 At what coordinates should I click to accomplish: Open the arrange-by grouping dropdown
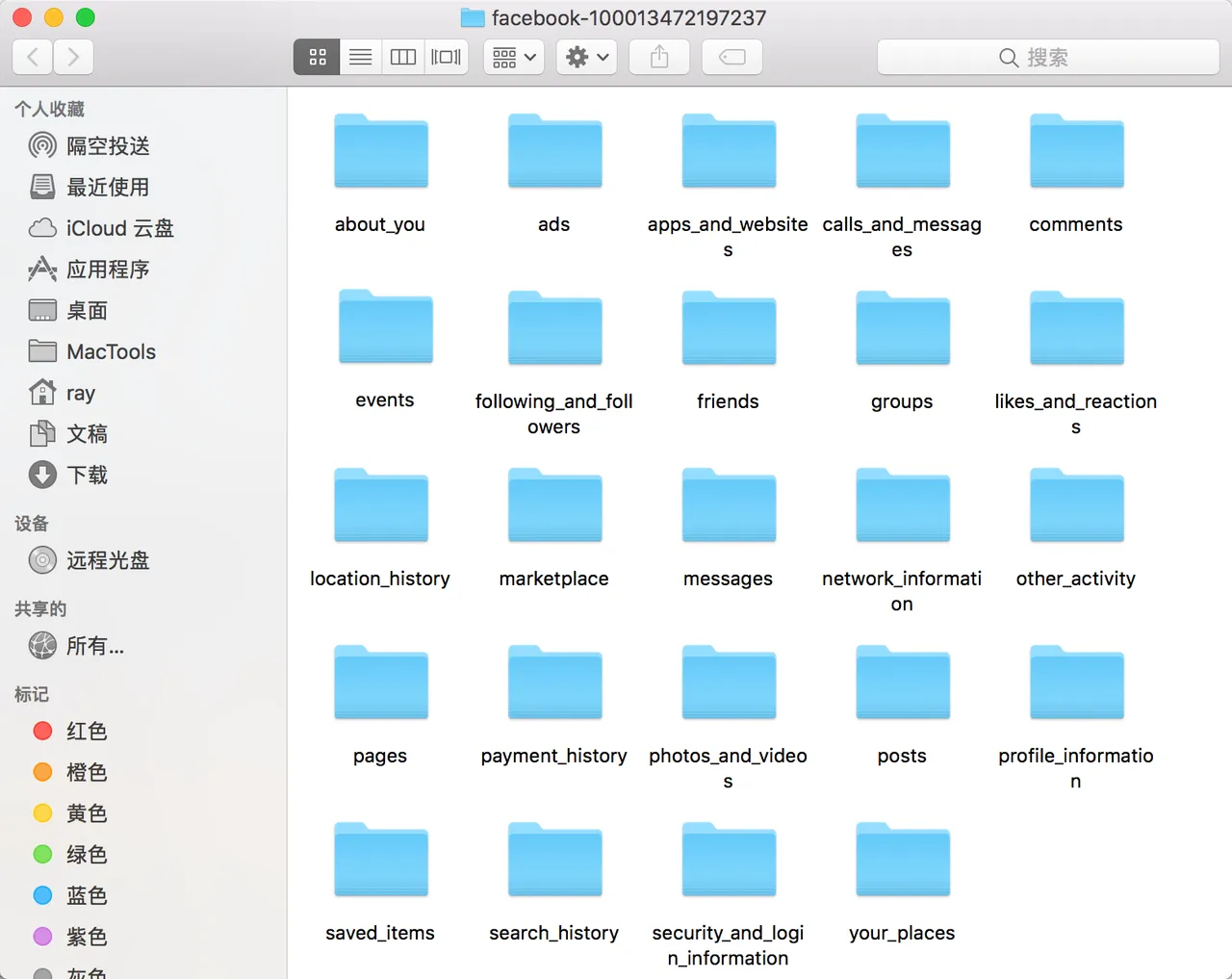tap(514, 58)
